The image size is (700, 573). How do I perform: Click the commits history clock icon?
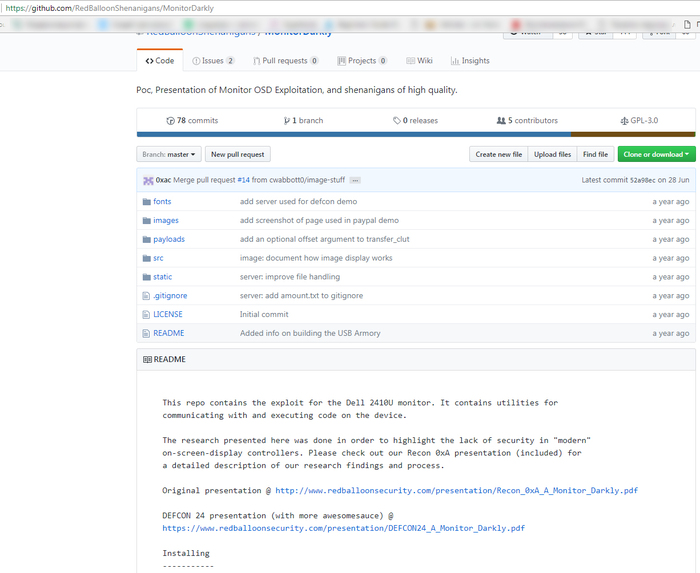(x=171, y=120)
